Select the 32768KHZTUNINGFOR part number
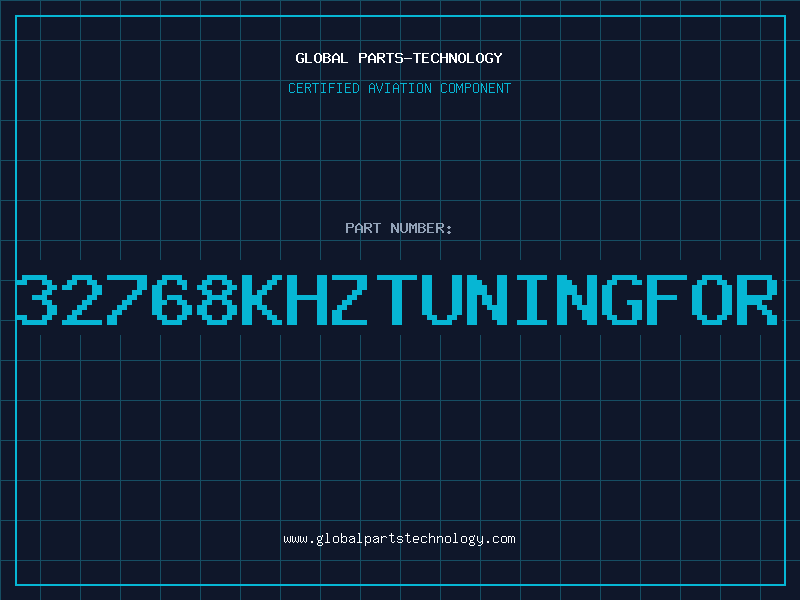 pyautogui.click(x=397, y=299)
